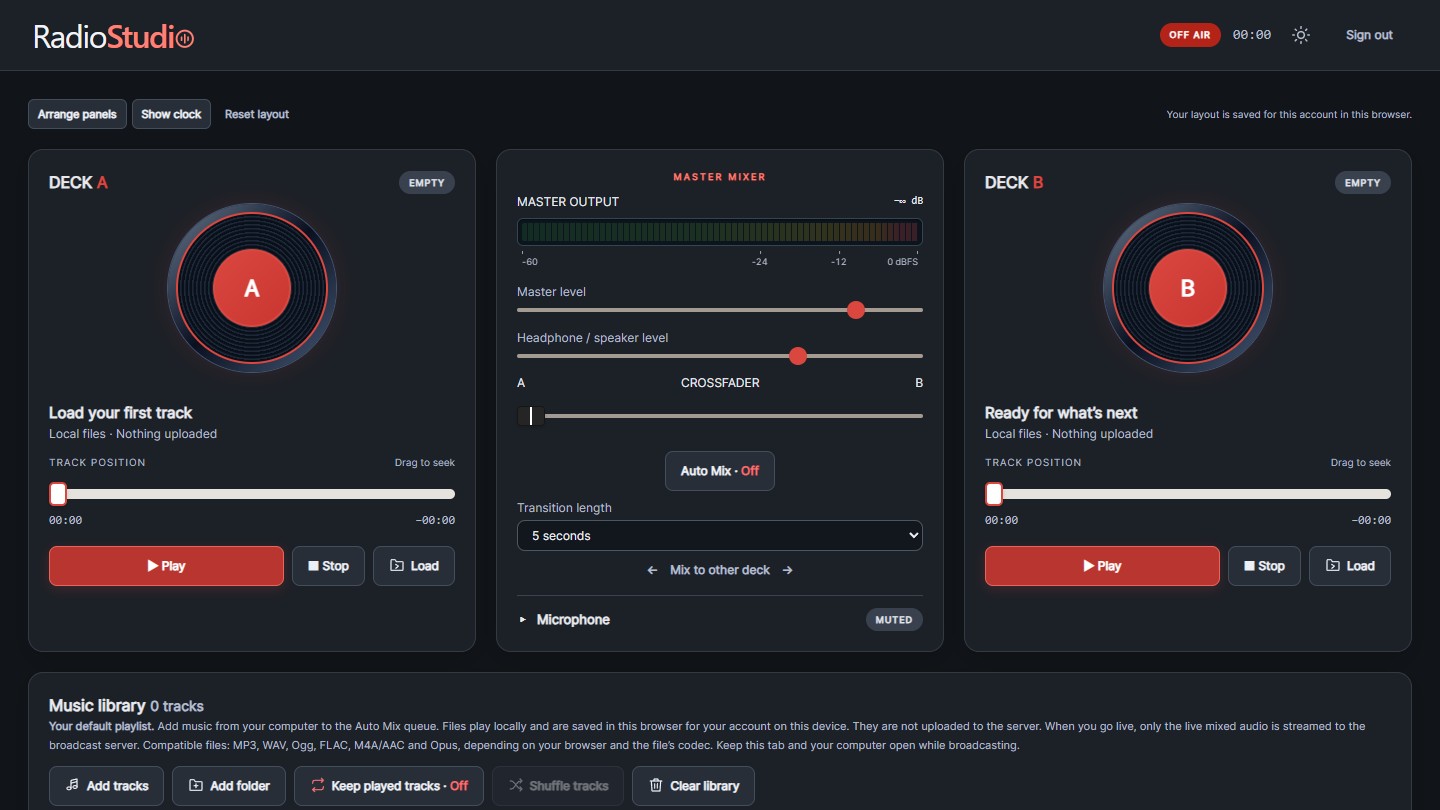Click the Deck B vinyl record
The width and height of the screenshot is (1440, 810).
coord(1188,288)
